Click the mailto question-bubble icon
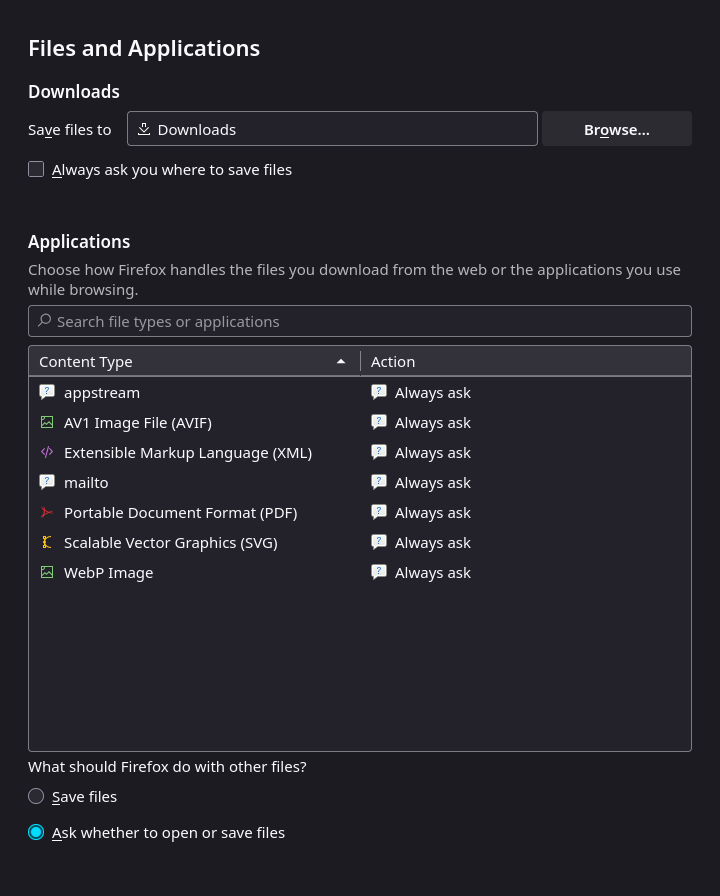Viewport: 720px width, 896px height. tap(47, 482)
